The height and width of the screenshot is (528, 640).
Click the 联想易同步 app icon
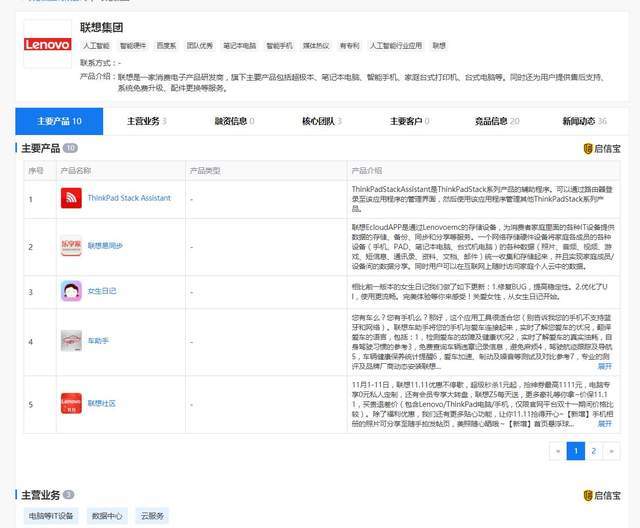71,246
